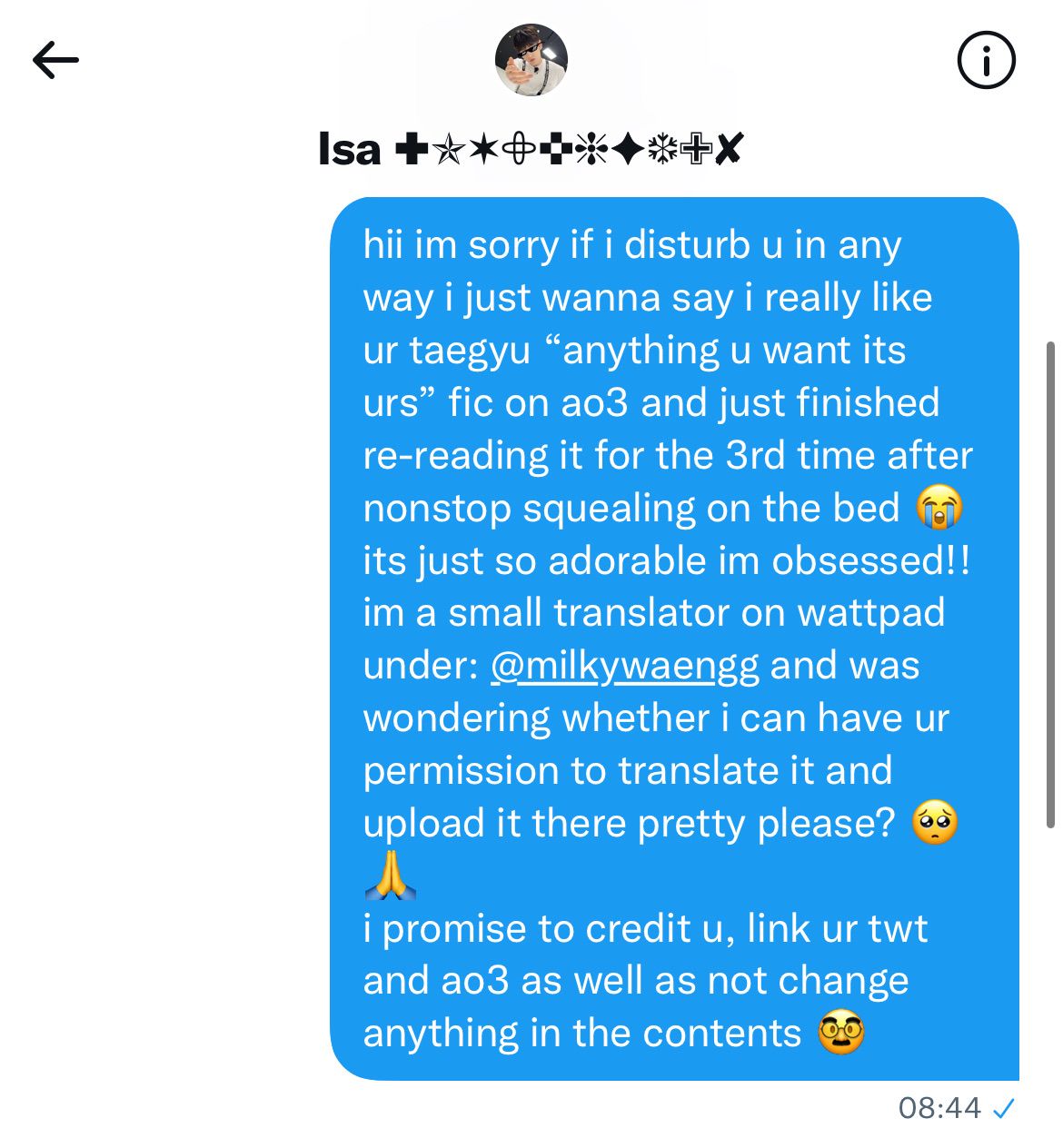Click the "hii im sorry" opening line

click(x=632, y=245)
